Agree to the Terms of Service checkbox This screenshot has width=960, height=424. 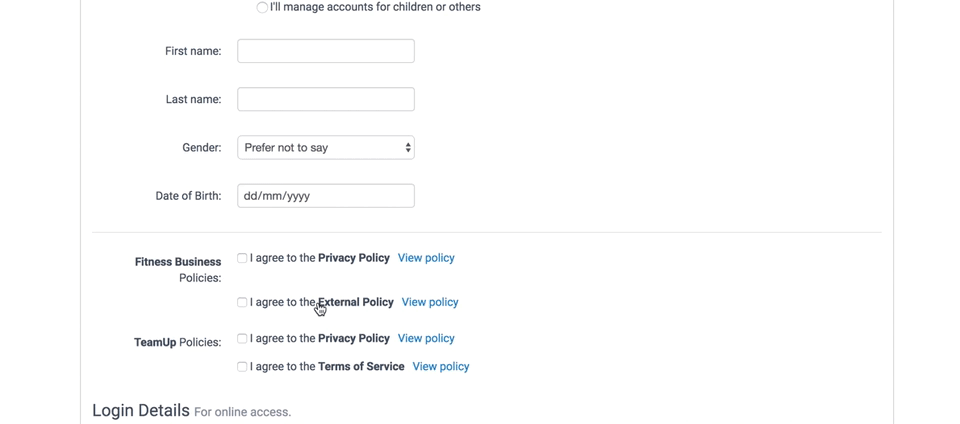click(242, 367)
